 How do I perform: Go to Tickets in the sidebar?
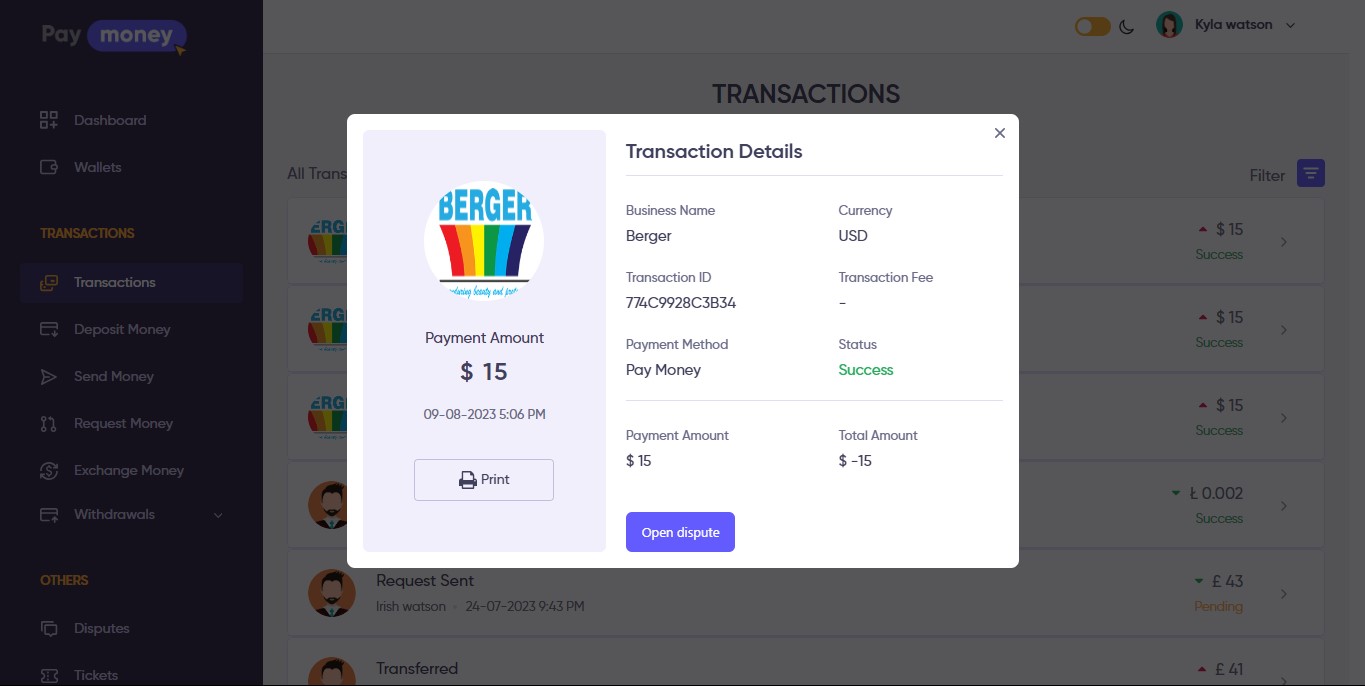tap(96, 675)
